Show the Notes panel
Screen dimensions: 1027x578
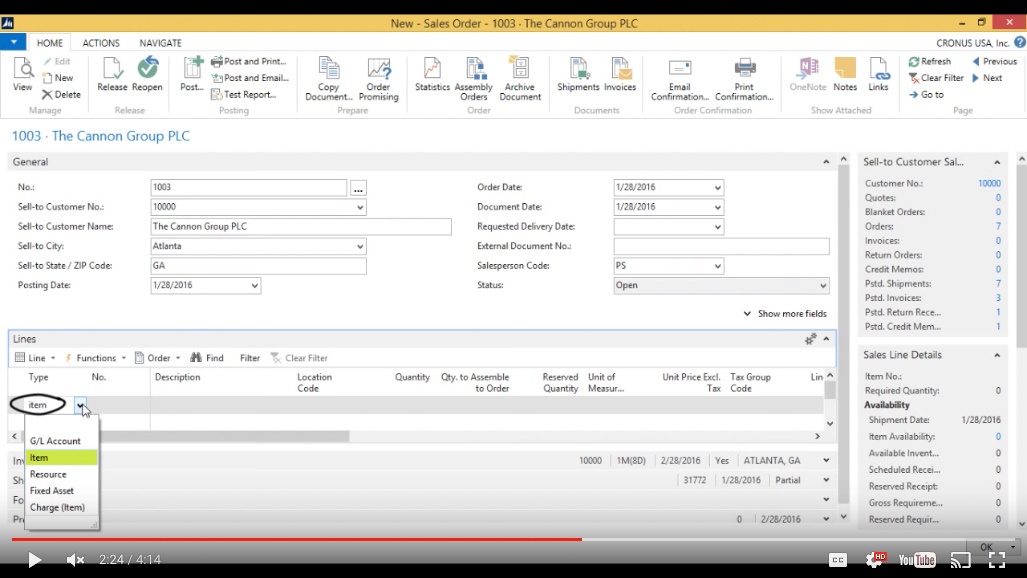click(x=845, y=74)
